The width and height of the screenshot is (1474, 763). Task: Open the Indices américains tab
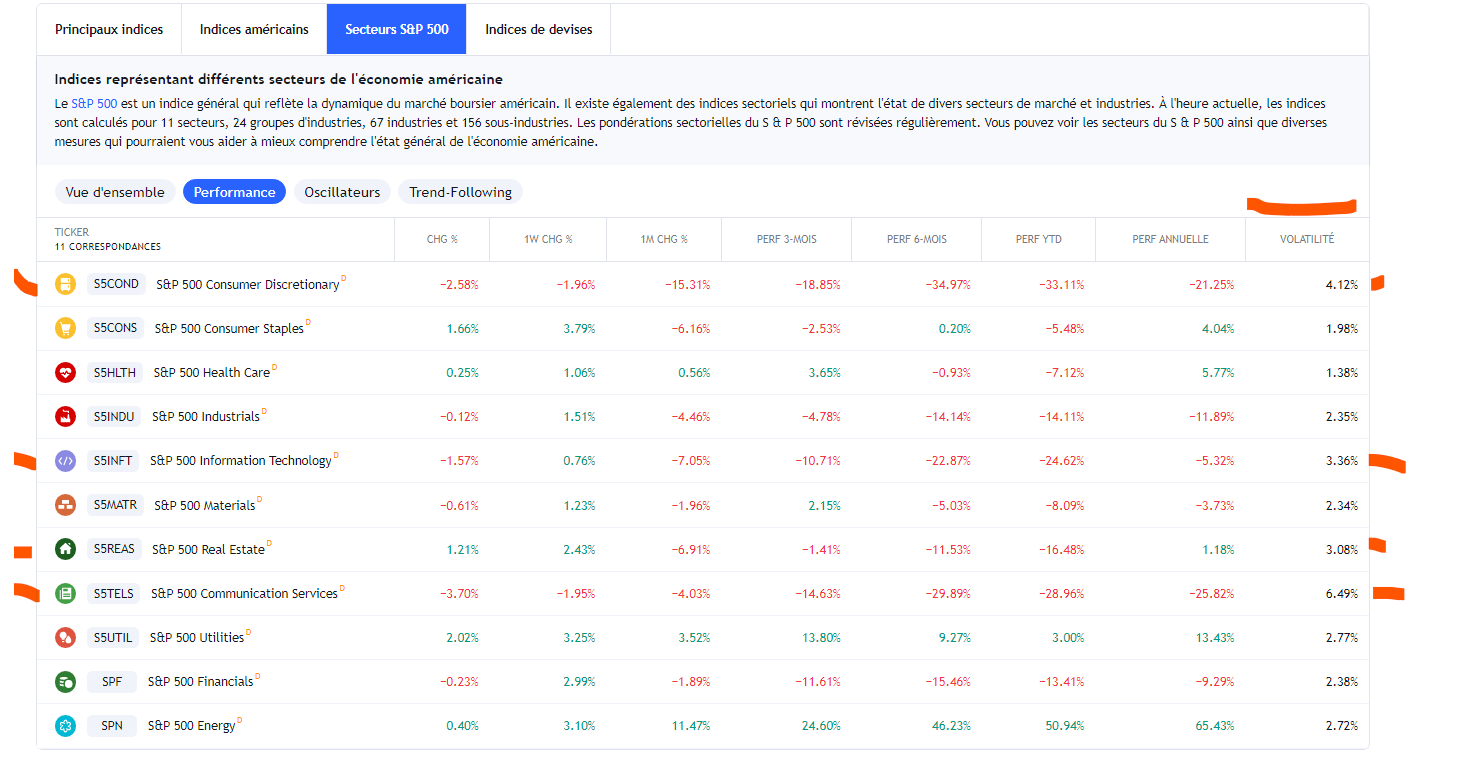254,29
